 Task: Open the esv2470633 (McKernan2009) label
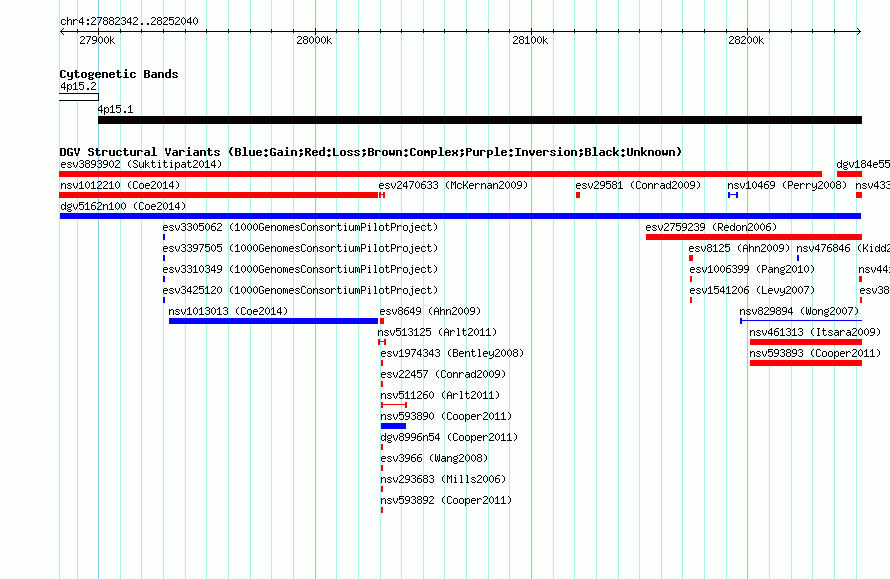pyautogui.click(x=454, y=185)
